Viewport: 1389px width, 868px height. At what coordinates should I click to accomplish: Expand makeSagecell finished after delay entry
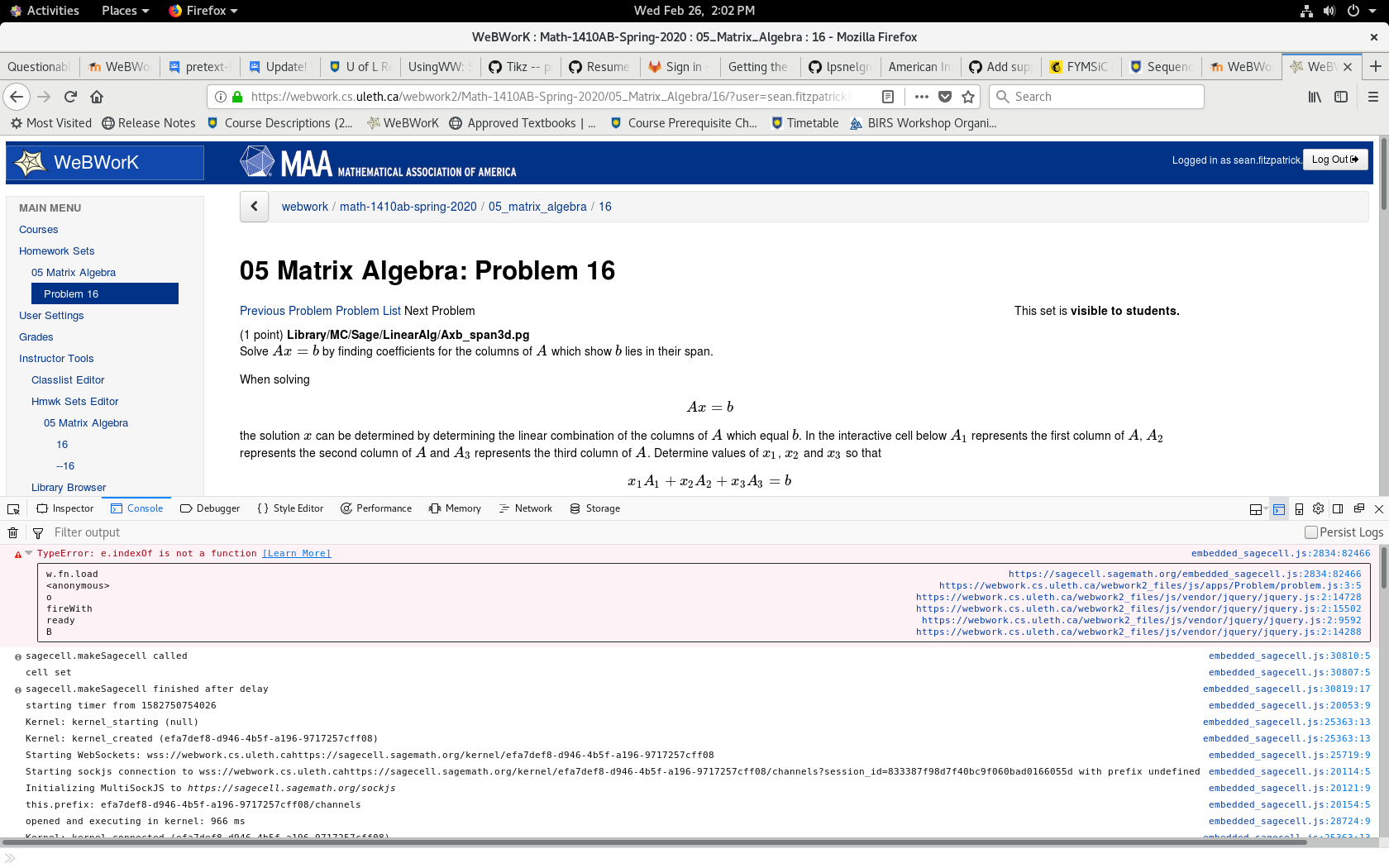point(18,690)
